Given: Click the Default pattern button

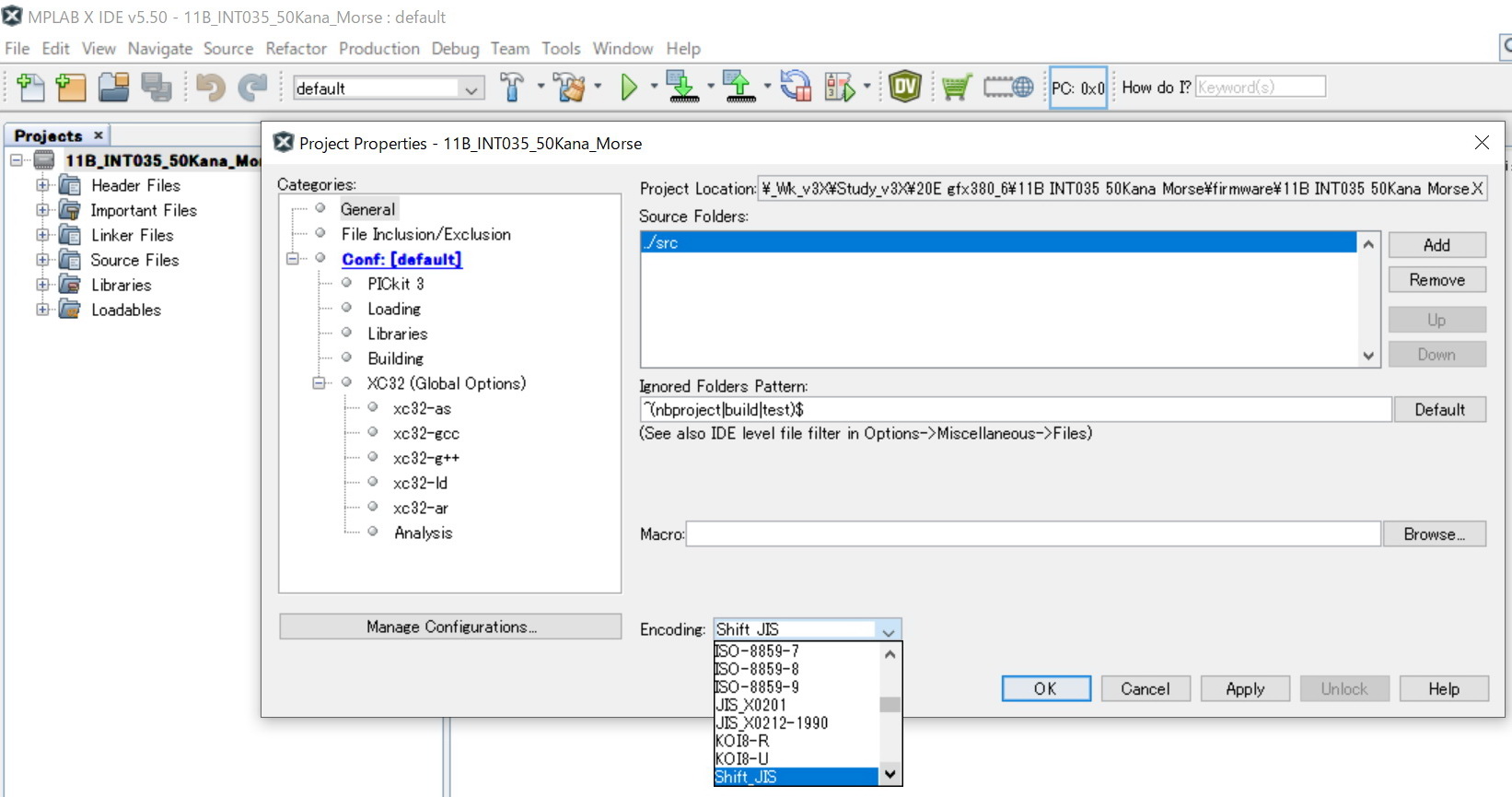Looking at the screenshot, I should click(1440, 410).
